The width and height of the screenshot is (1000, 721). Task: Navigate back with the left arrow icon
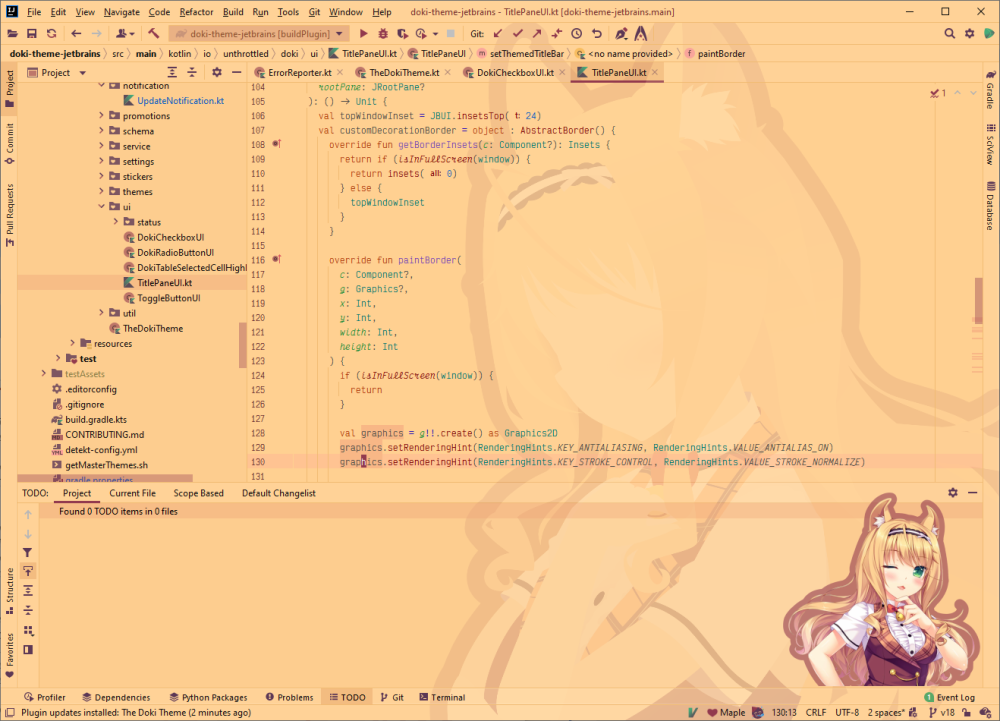(77, 34)
